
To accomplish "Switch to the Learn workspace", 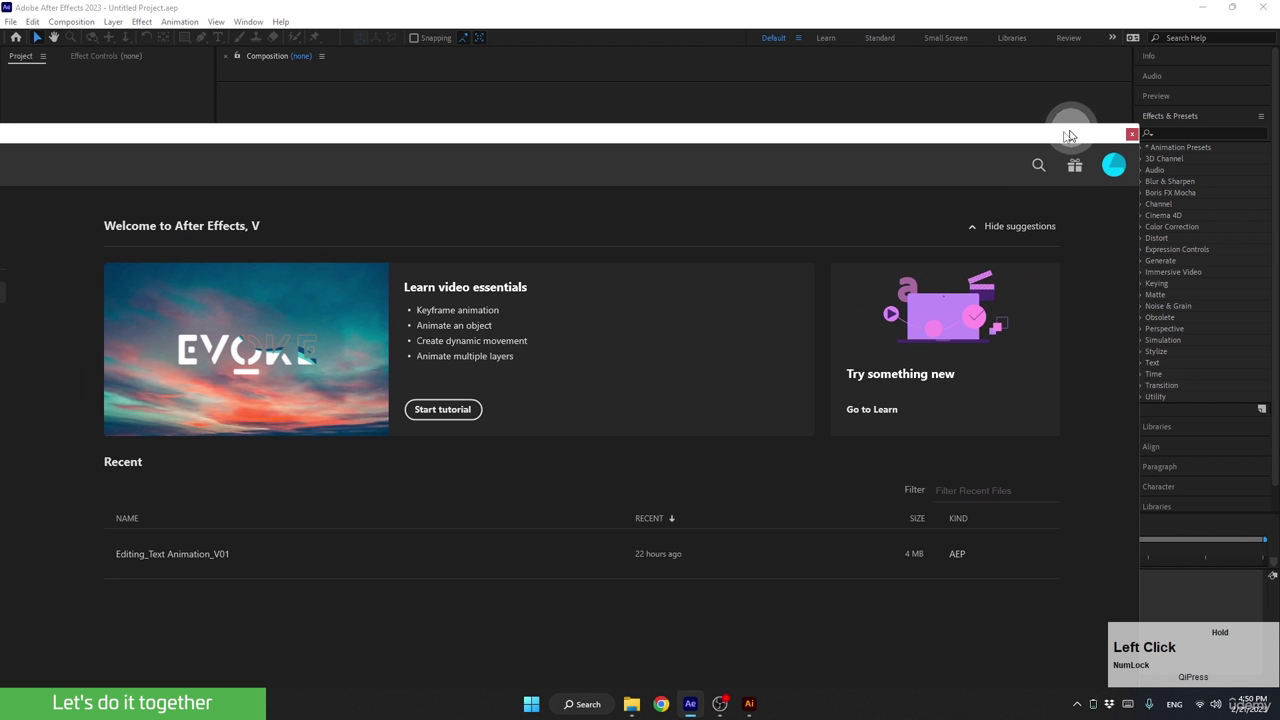I will [826, 38].
